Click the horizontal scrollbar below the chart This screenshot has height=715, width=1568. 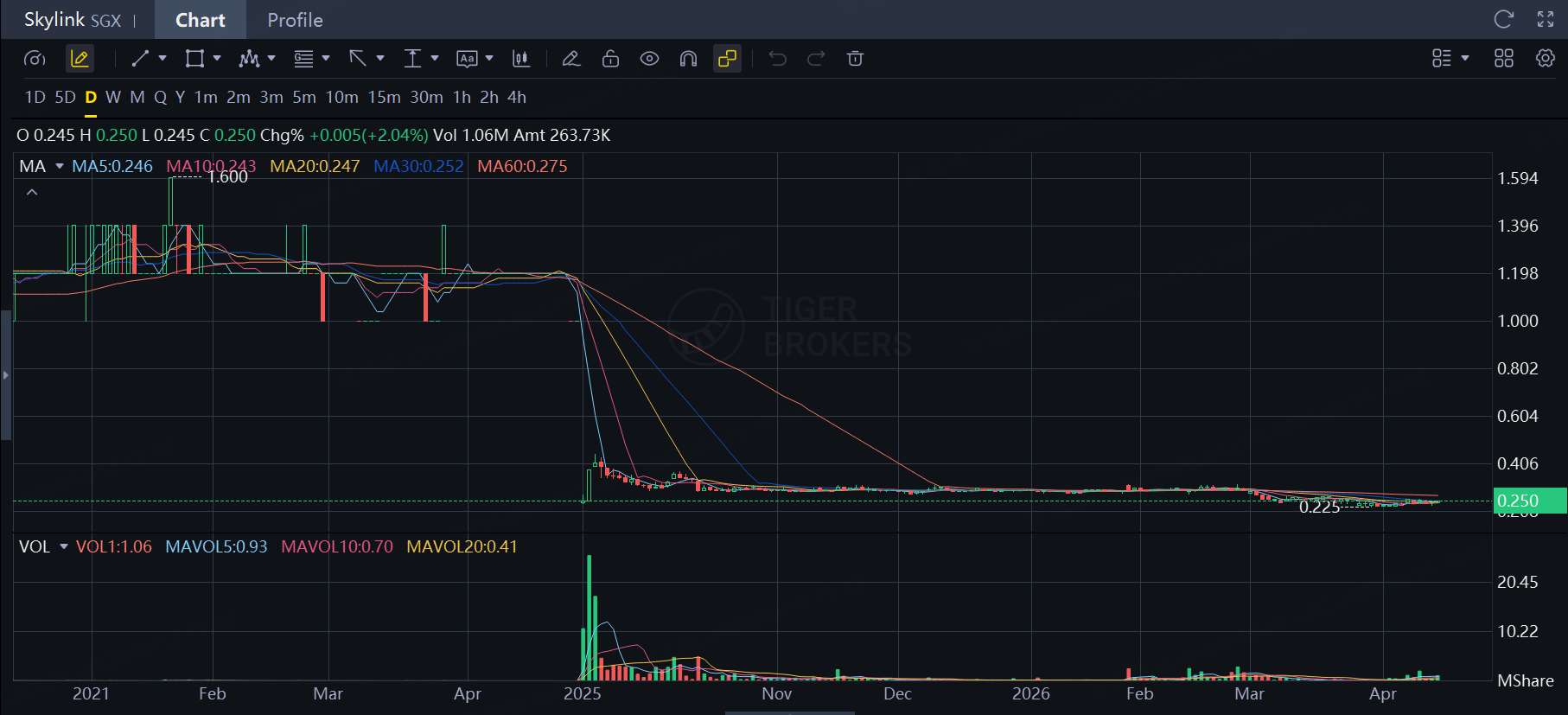point(789,712)
